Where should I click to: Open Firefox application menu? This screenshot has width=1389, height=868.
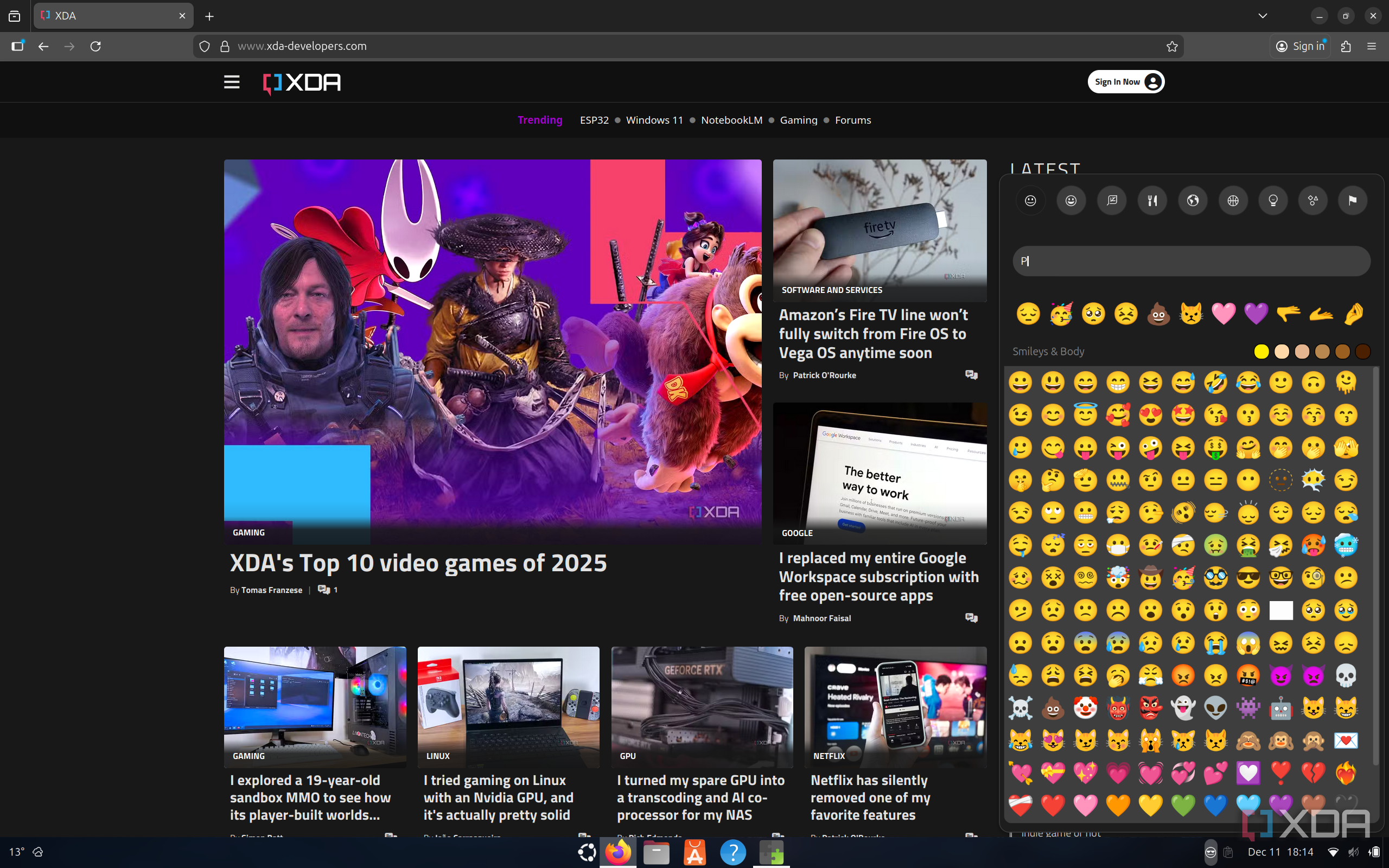pos(1372,47)
